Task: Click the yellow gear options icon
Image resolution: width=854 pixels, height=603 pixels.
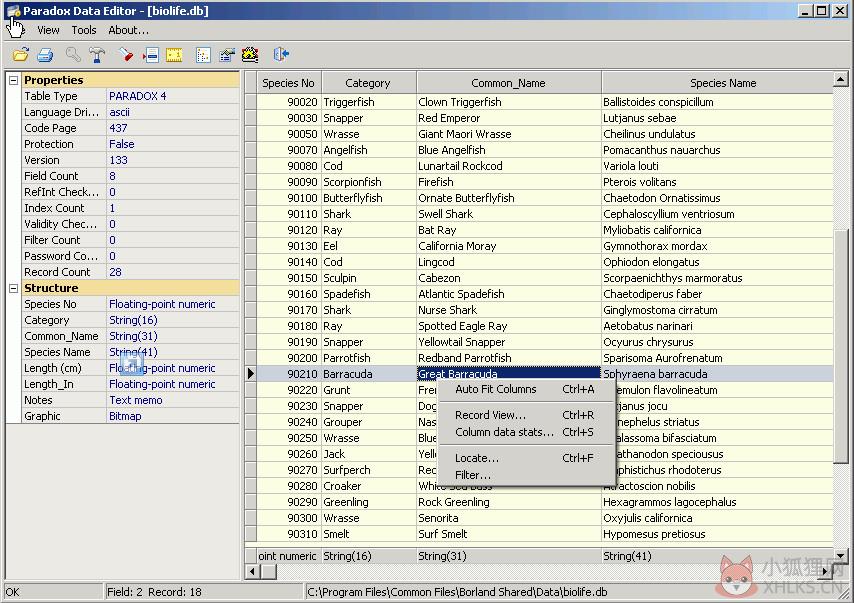Action: tap(250, 54)
